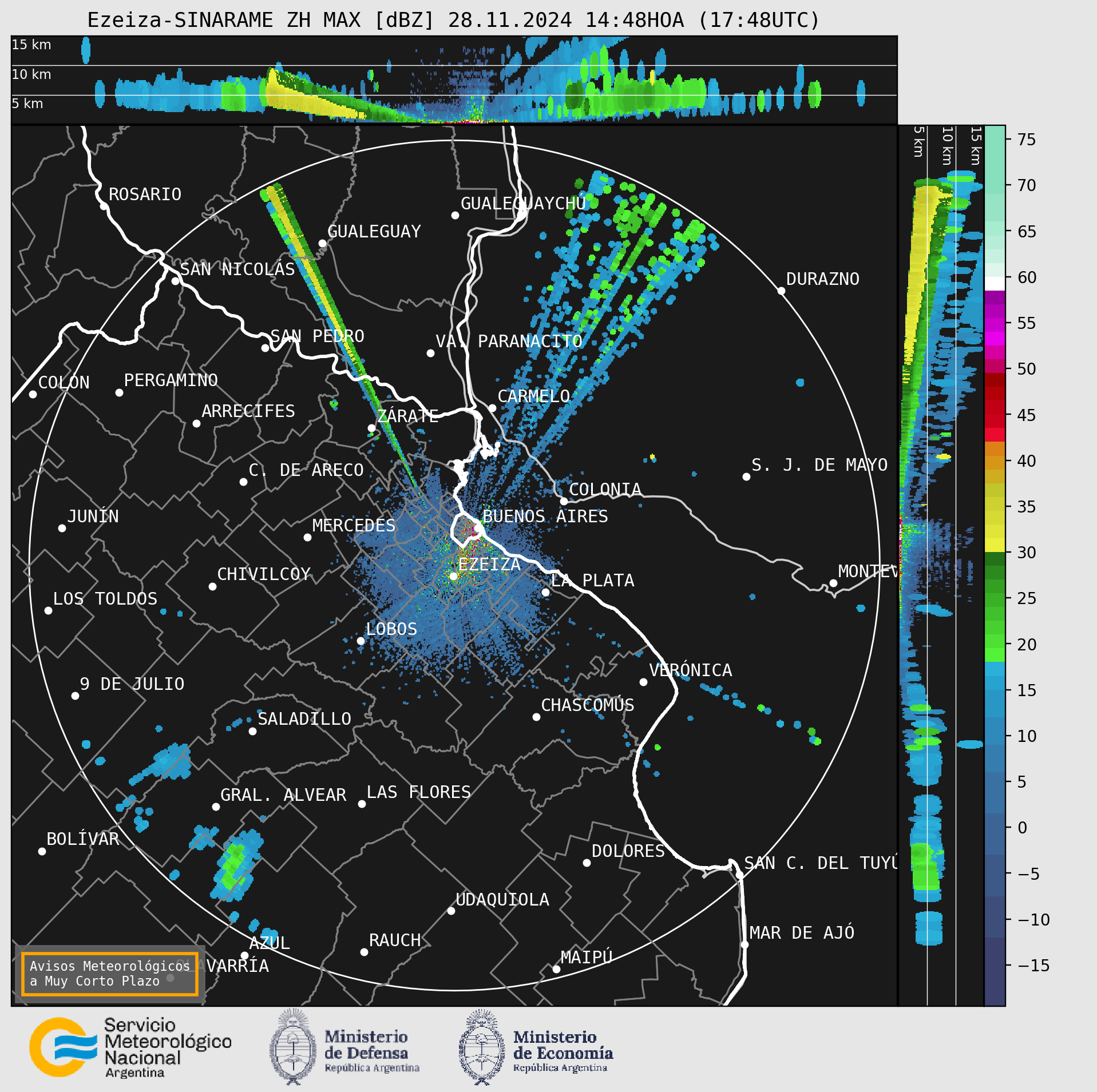Click the 10 km label in top cross-section
1097x1092 pixels.
tap(31, 74)
